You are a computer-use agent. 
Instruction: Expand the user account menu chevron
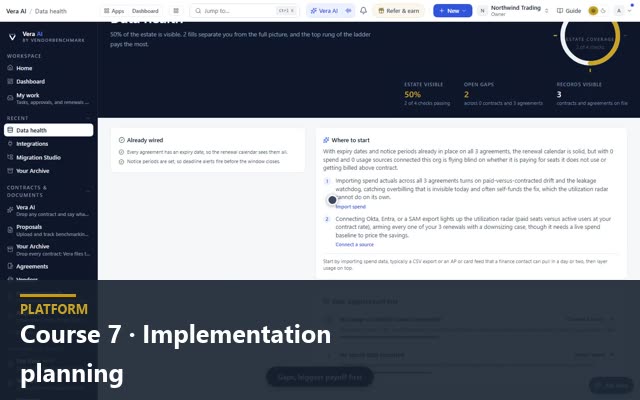coord(629,11)
